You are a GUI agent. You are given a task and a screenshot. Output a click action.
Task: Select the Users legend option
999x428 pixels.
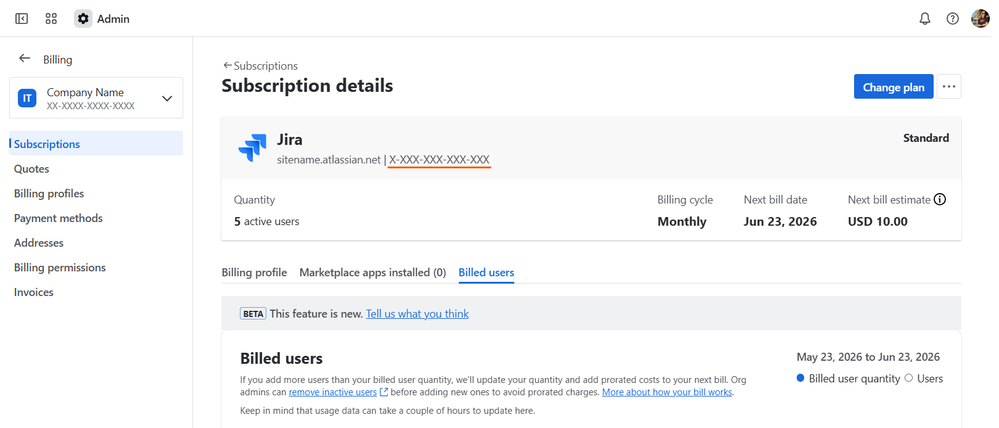click(923, 378)
